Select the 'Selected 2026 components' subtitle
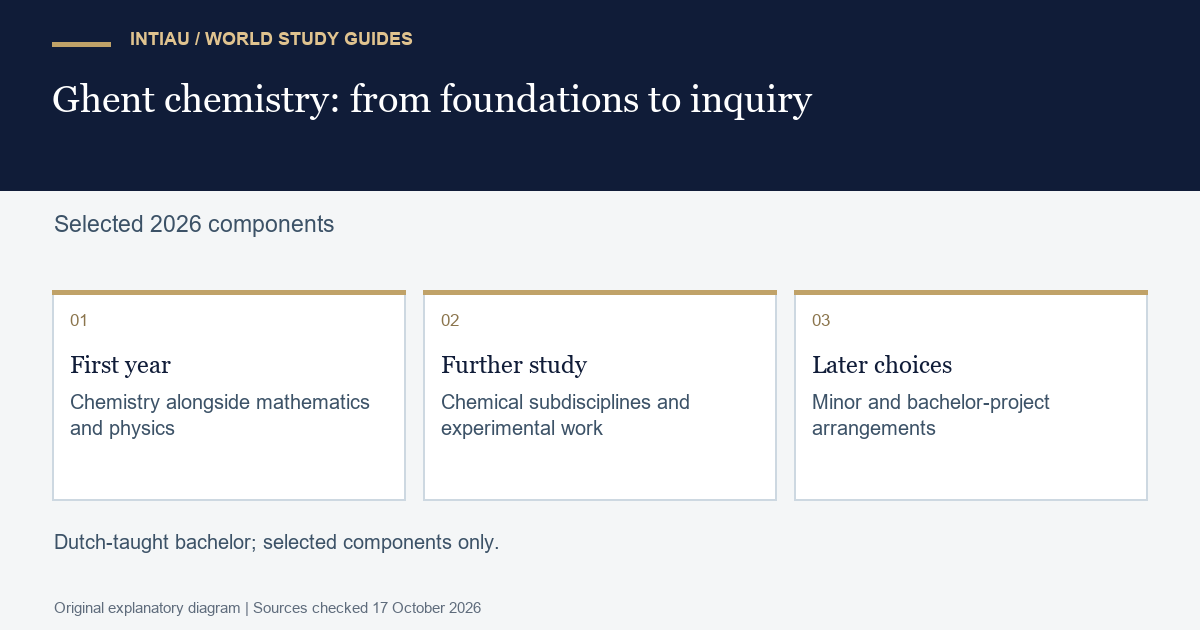Image resolution: width=1200 pixels, height=630 pixels. 194,224
